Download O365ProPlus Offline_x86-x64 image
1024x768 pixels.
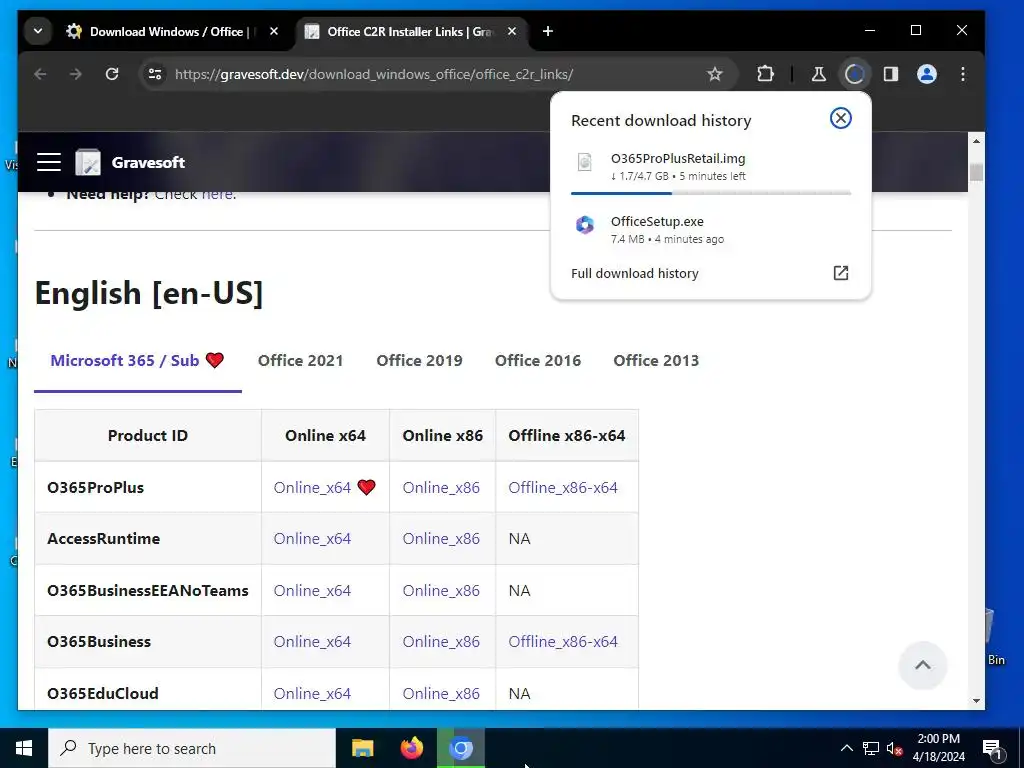pyautogui.click(x=563, y=488)
